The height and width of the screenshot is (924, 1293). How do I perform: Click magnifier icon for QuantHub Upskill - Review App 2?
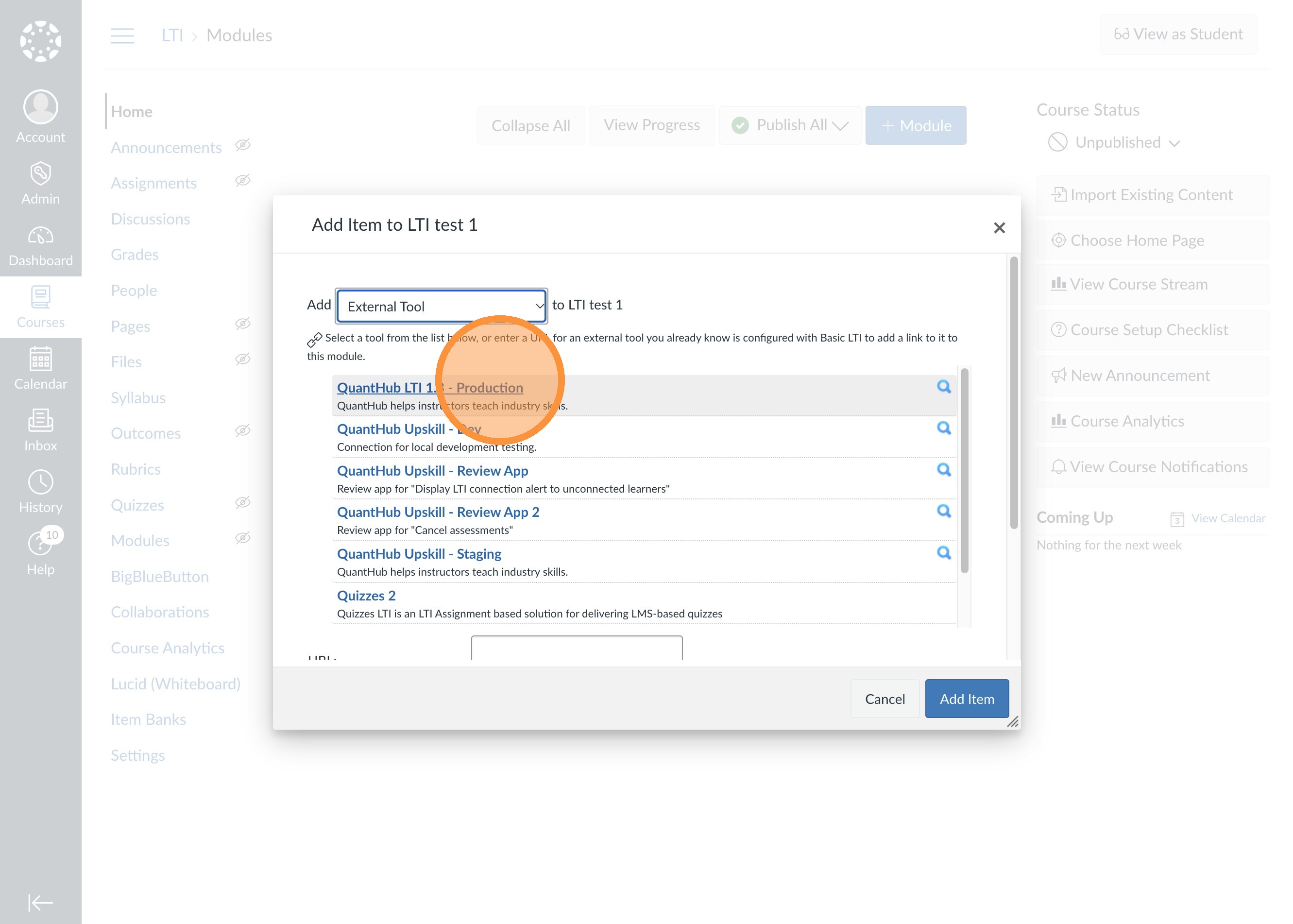[x=944, y=511]
